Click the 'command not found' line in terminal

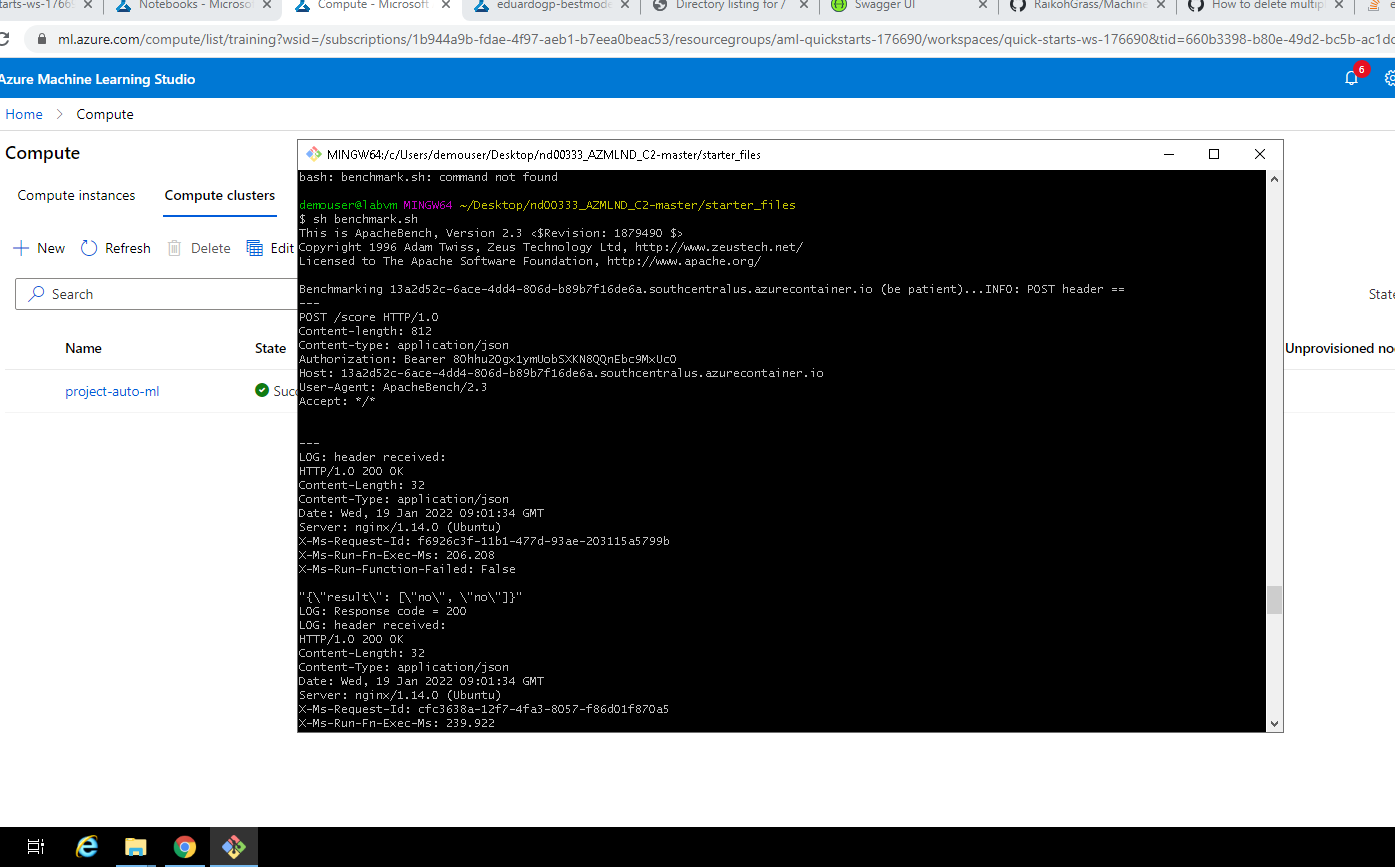[429, 177]
